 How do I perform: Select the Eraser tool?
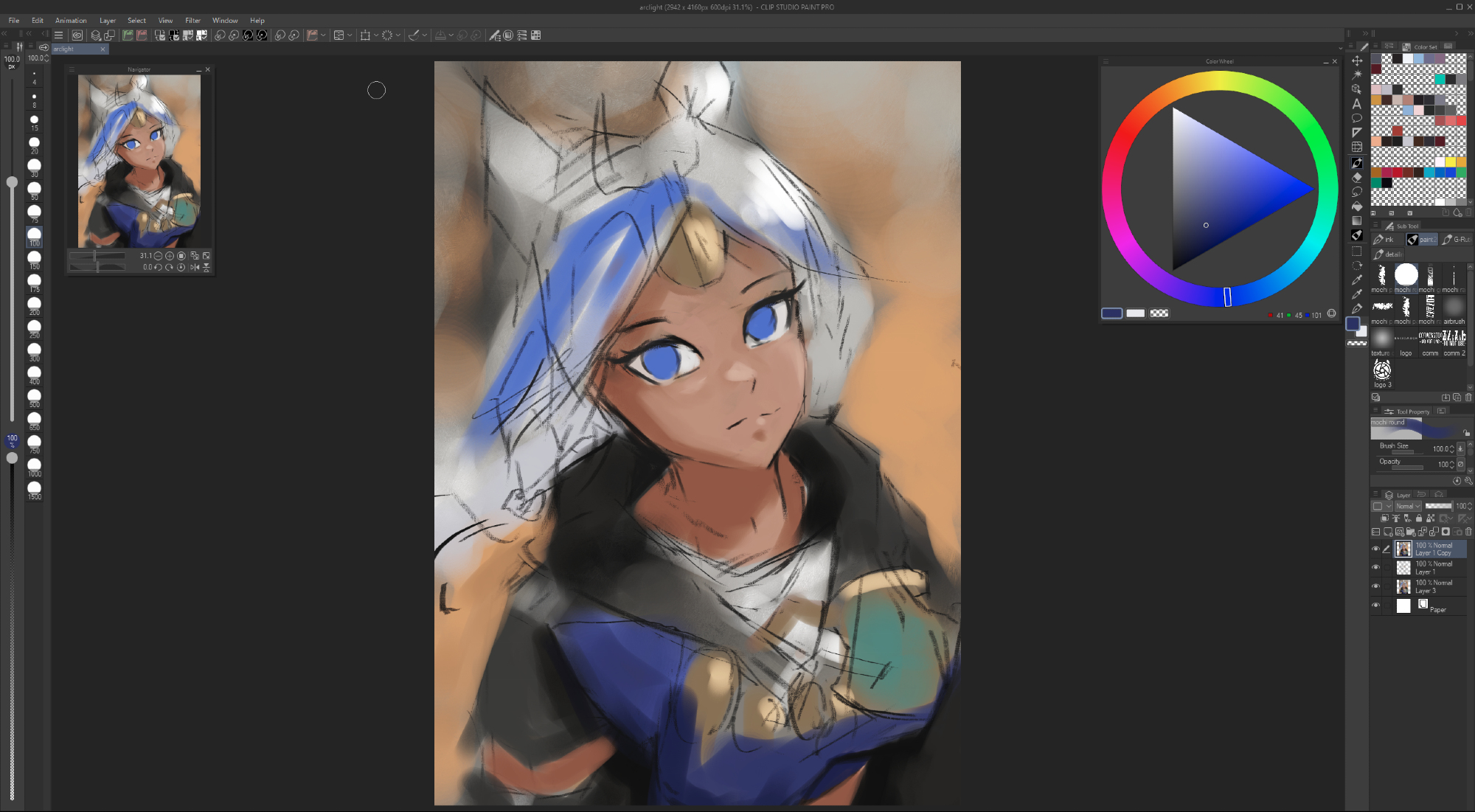(x=1356, y=177)
